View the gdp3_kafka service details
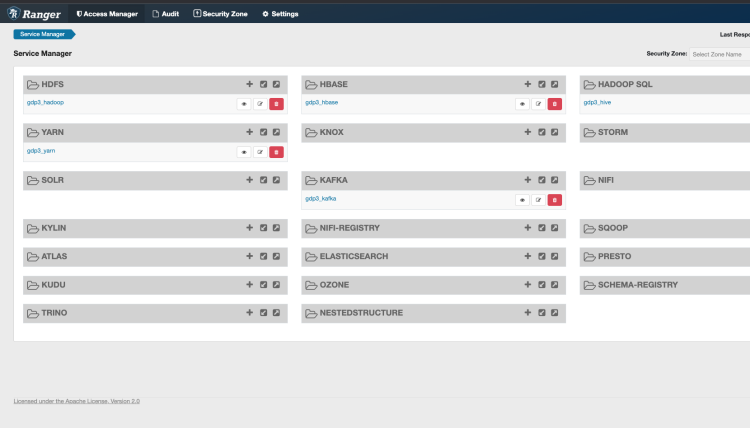This screenshot has width=750, height=428. [522, 200]
